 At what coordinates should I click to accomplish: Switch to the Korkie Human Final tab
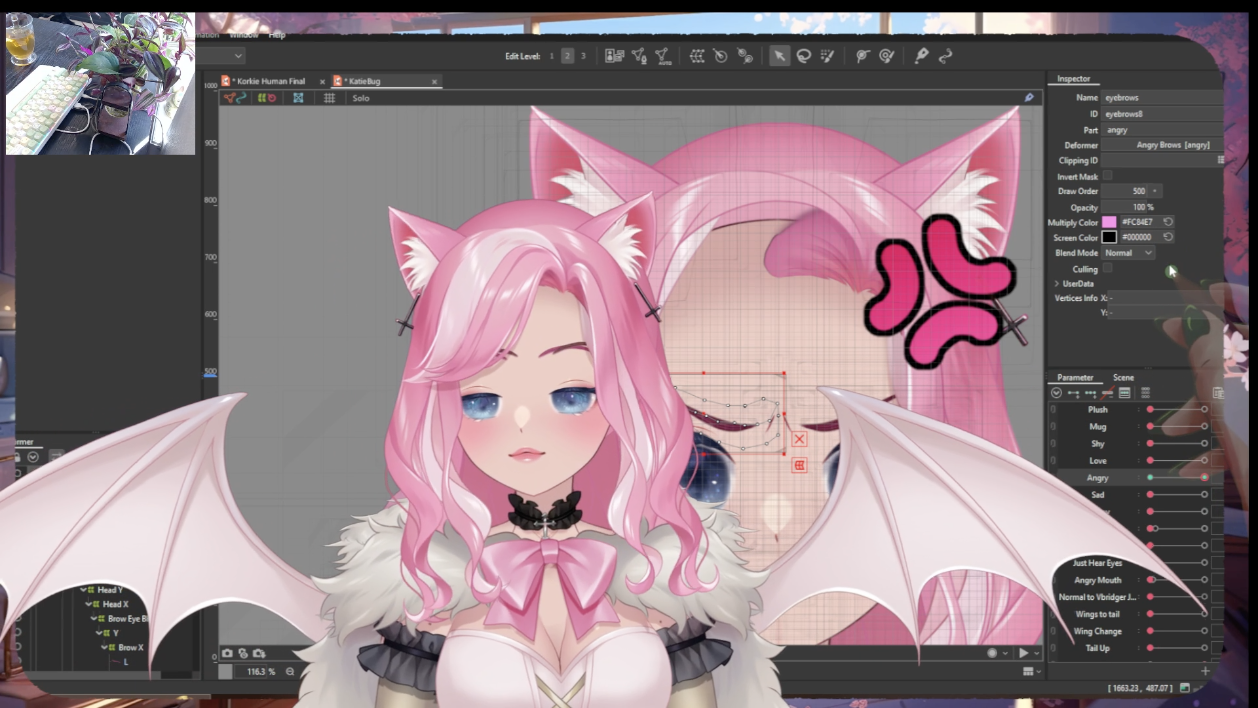[269, 81]
